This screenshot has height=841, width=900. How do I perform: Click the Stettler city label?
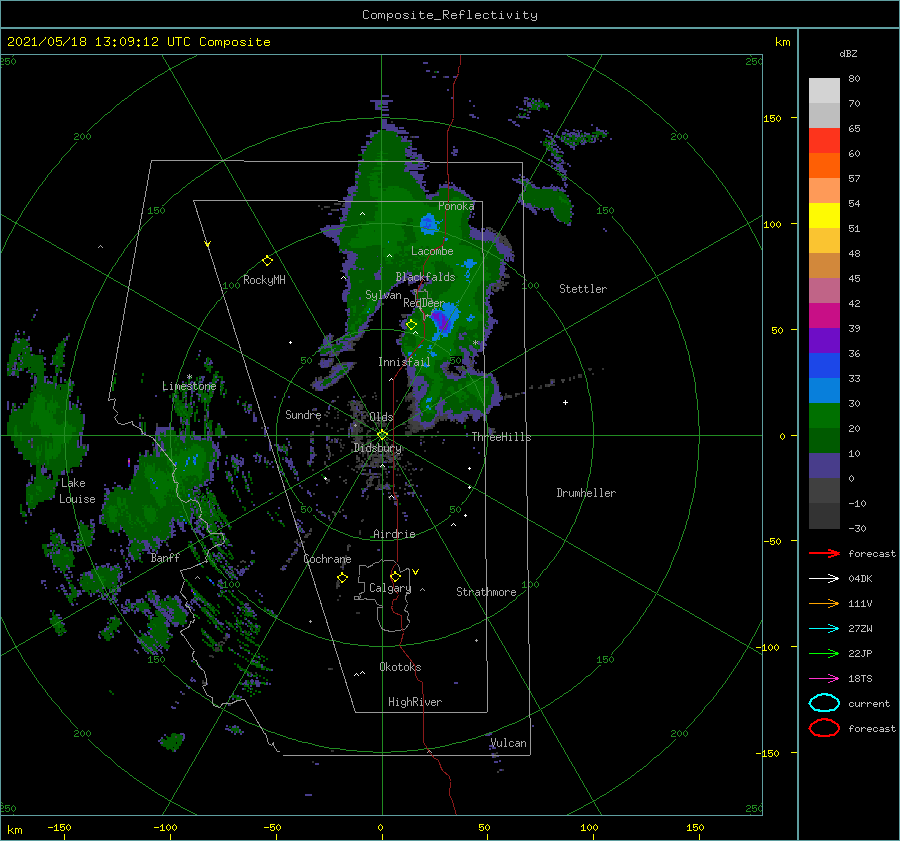point(583,289)
